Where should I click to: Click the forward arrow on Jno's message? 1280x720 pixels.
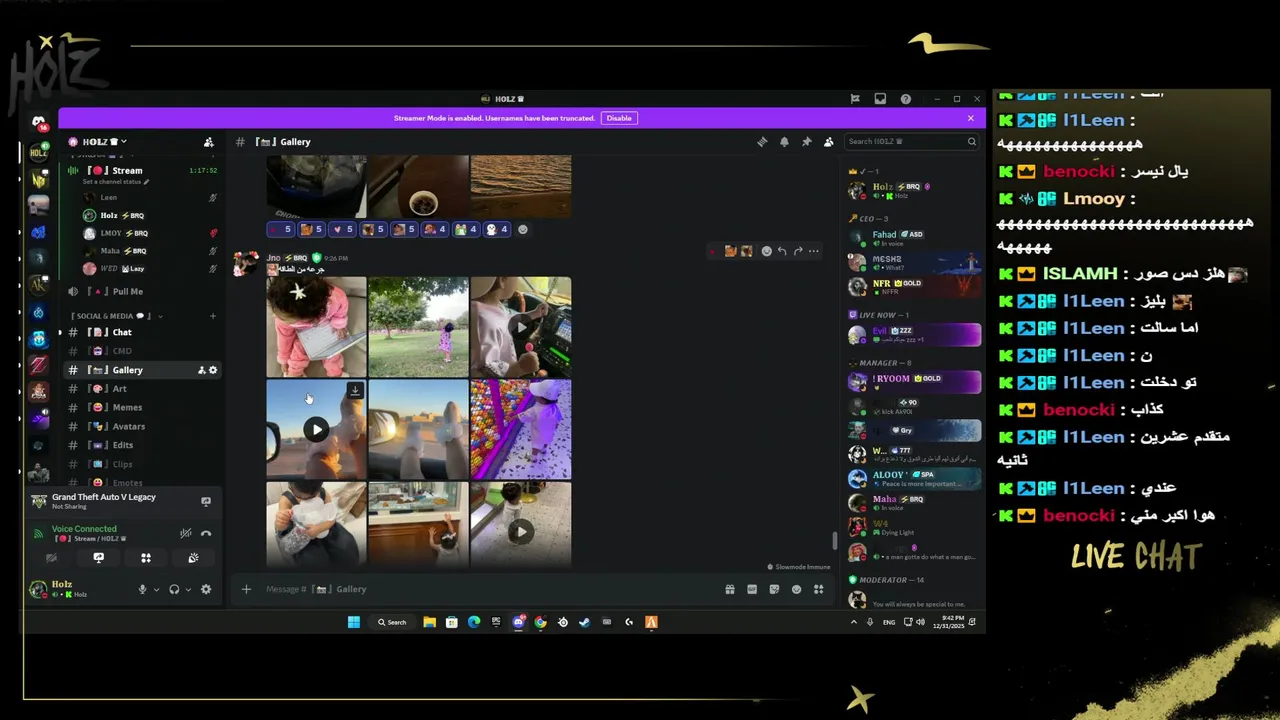pyautogui.click(x=798, y=251)
